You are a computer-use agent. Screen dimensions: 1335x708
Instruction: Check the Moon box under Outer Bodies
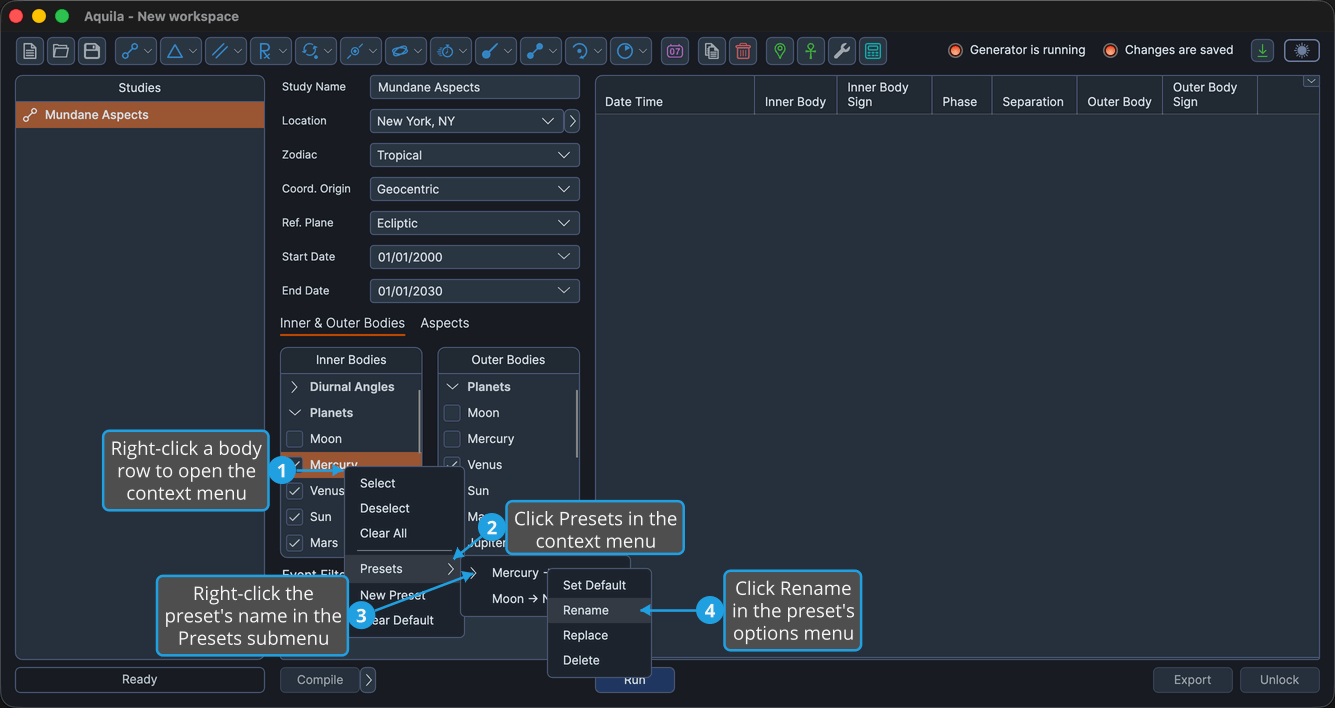click(452, 413)
